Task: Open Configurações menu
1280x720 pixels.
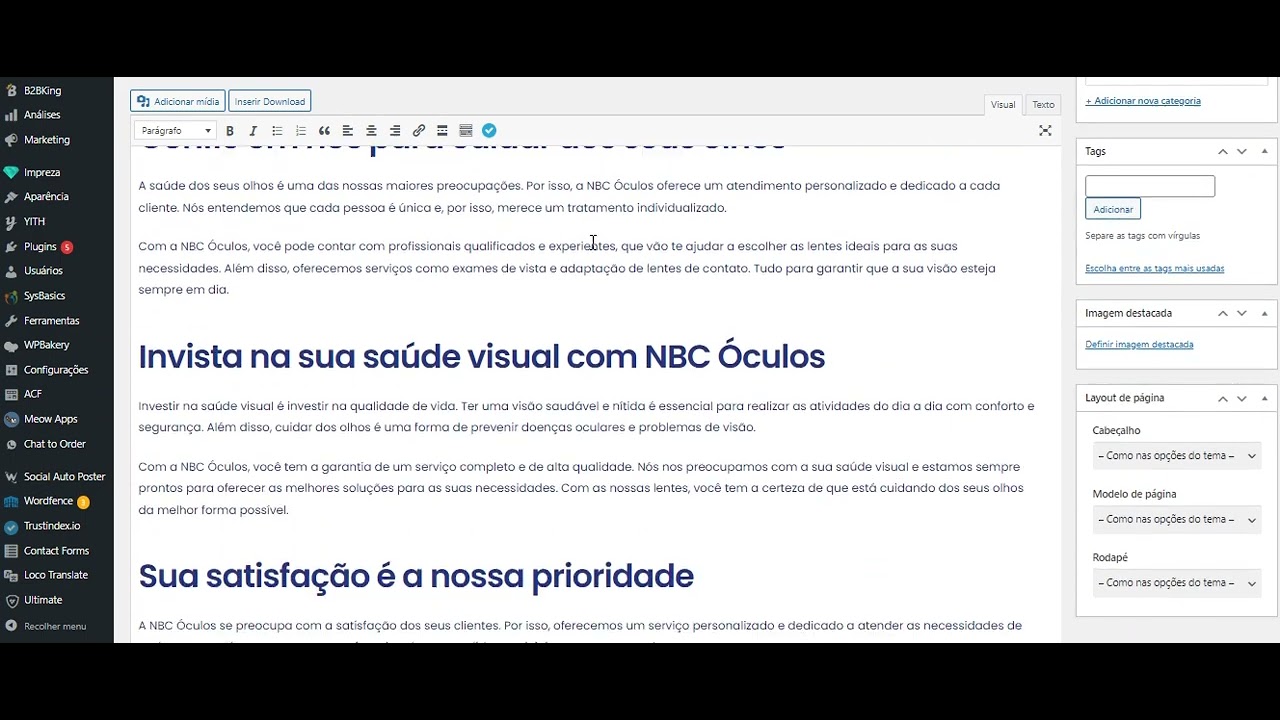Action: (x=57, y=370)
